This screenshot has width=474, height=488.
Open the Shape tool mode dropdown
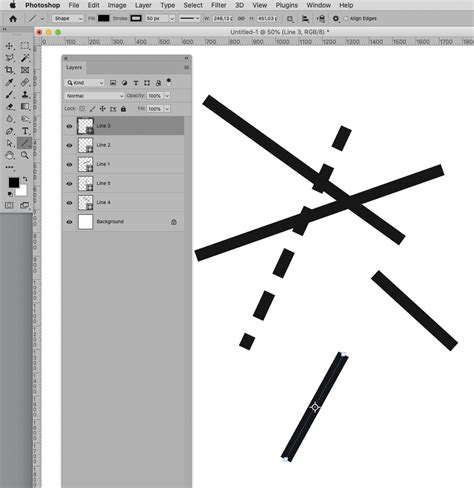pos(68,19)
